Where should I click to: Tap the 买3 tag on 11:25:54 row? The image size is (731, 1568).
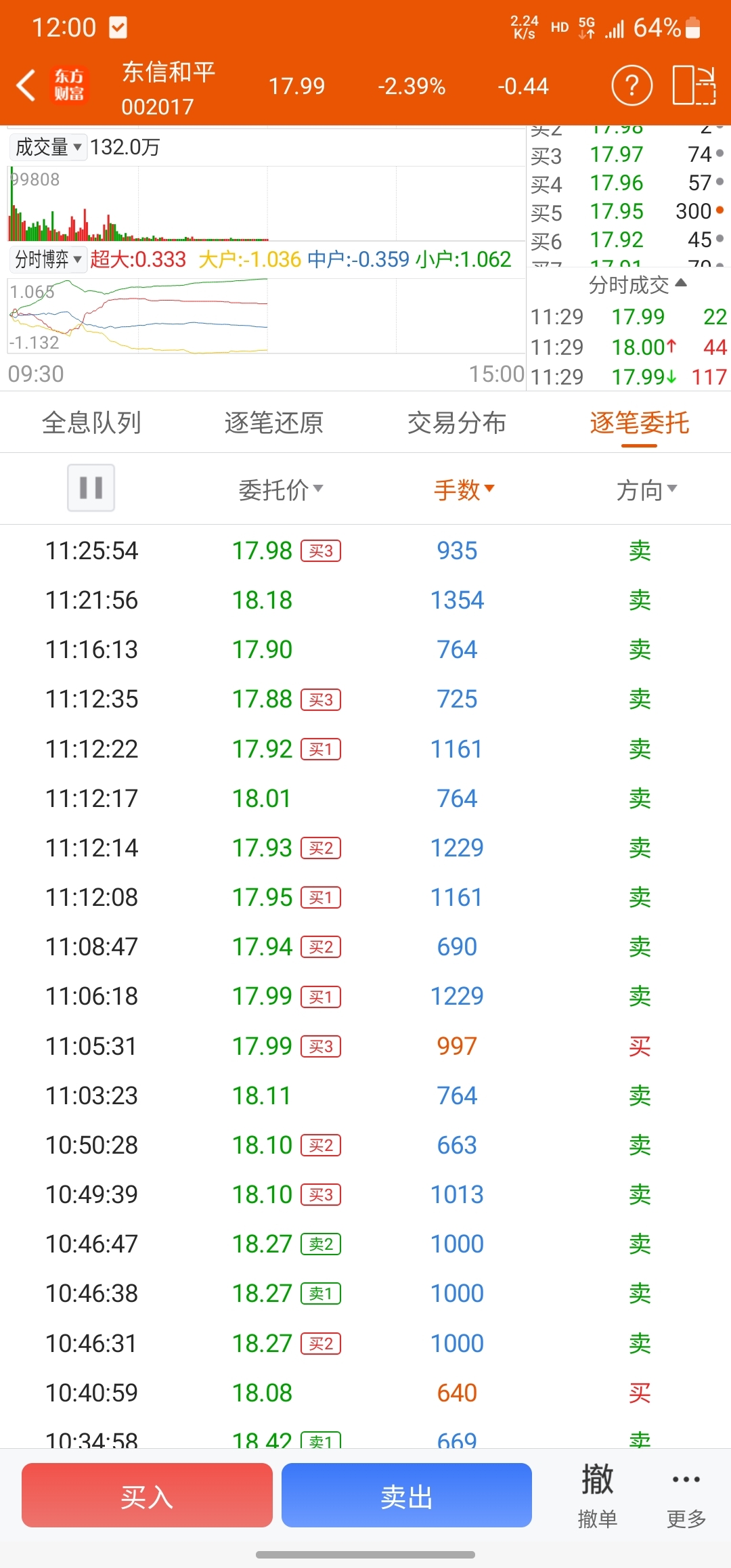pyautogui.click(x=321, y=551)
